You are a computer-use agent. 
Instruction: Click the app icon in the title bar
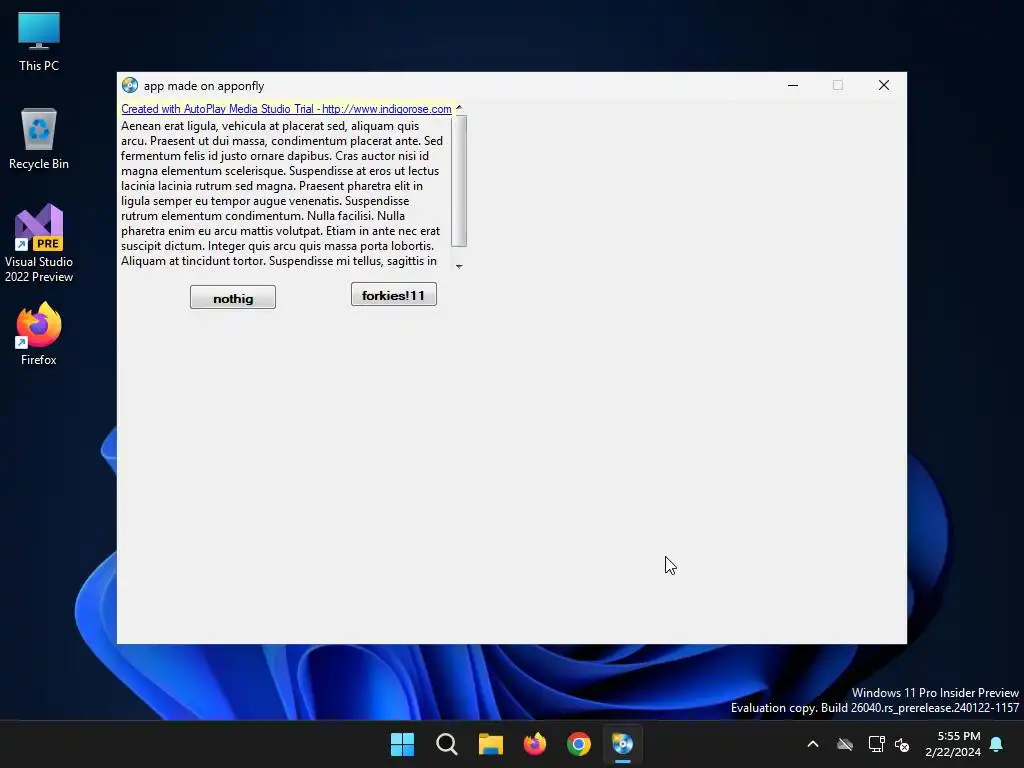(x=130, y=86)
